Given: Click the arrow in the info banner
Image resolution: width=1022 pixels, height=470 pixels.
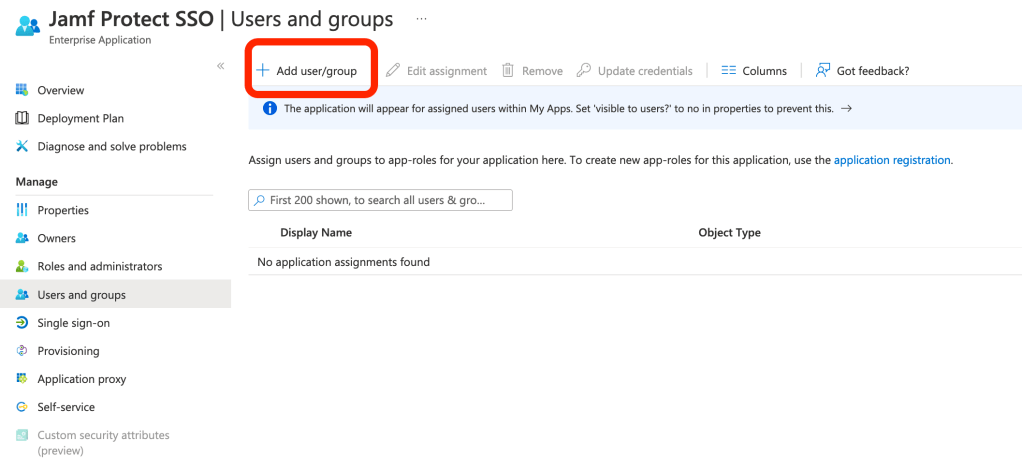Looking at the screenshot, I should pyautogui.click(x=846, y=109).
